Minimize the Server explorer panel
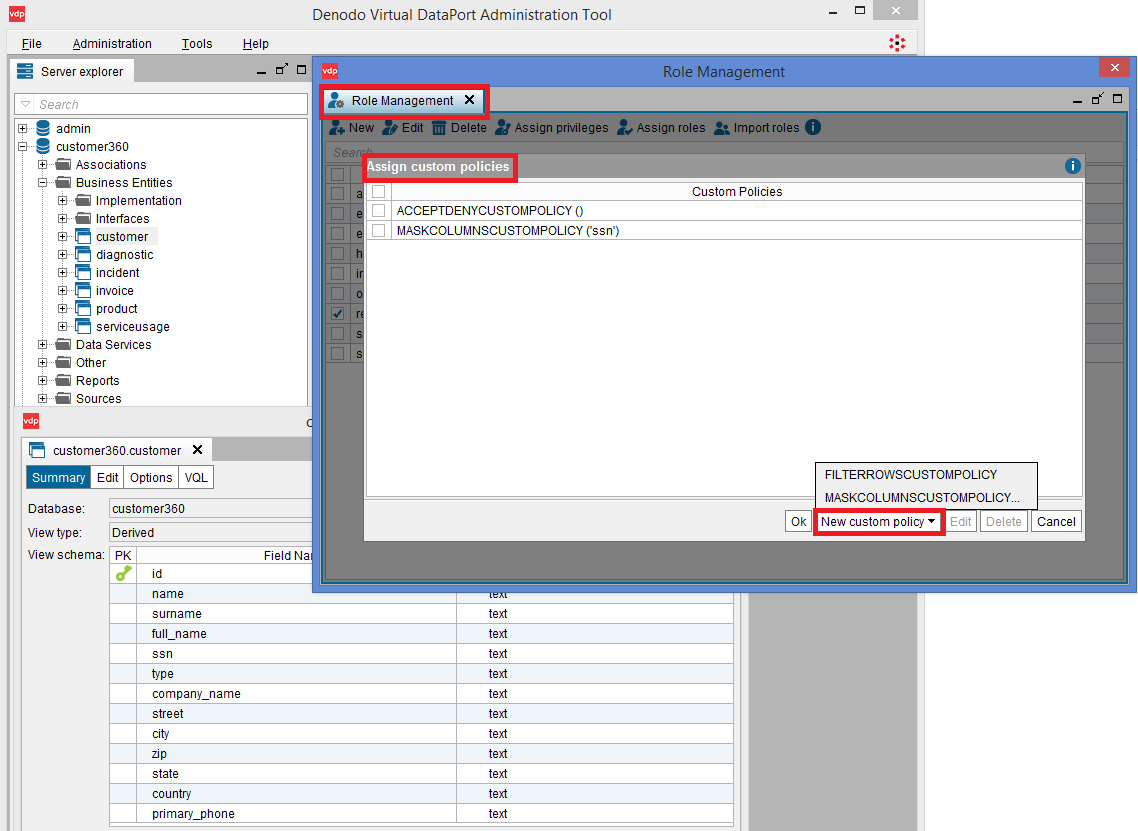Image resolution: width=1138 pixels, height=831 pixels. tap(261, 72)
